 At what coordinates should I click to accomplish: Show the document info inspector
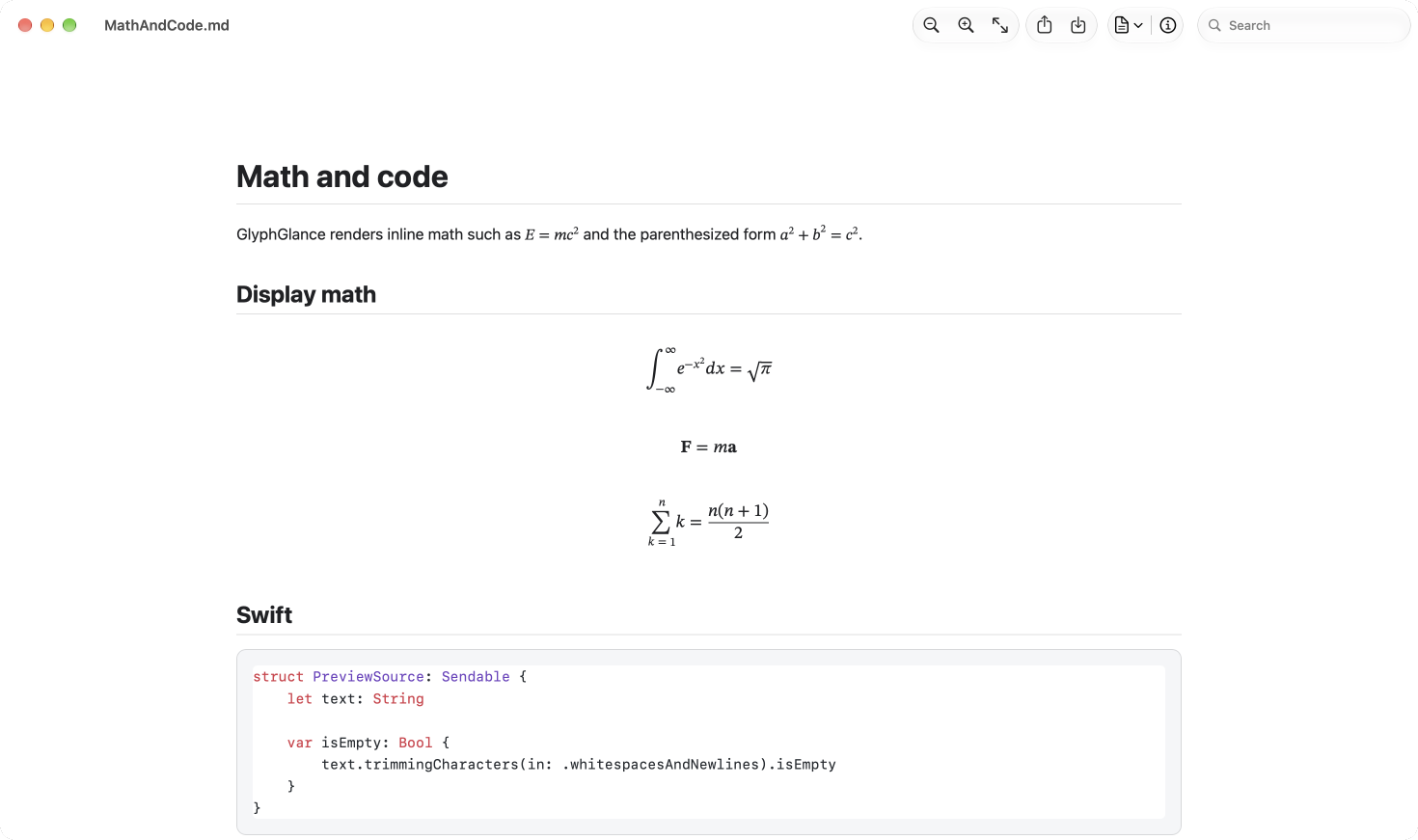point(1168,25)
